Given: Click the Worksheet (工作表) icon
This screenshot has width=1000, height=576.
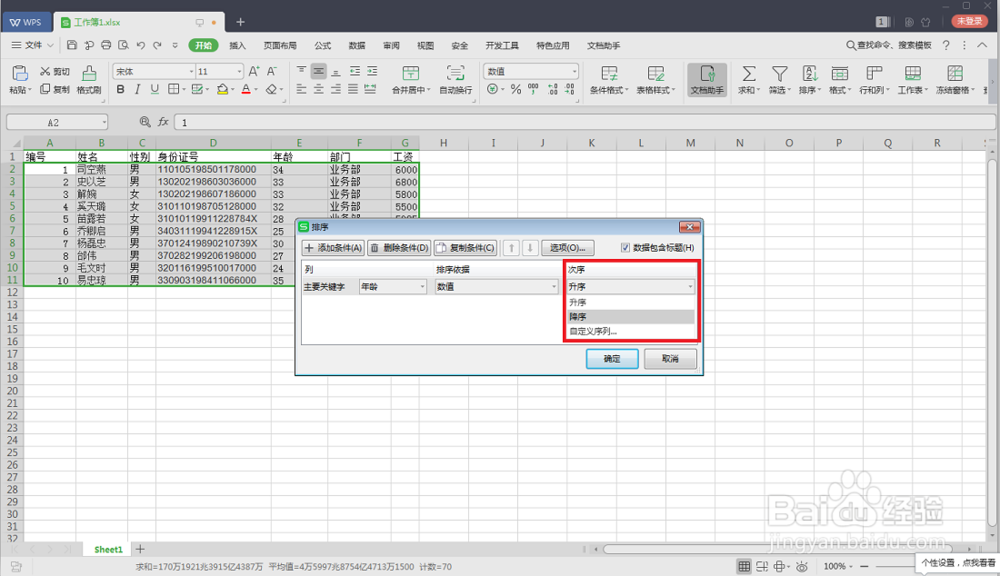Looking at the screenshot, I should pos(913,73).
